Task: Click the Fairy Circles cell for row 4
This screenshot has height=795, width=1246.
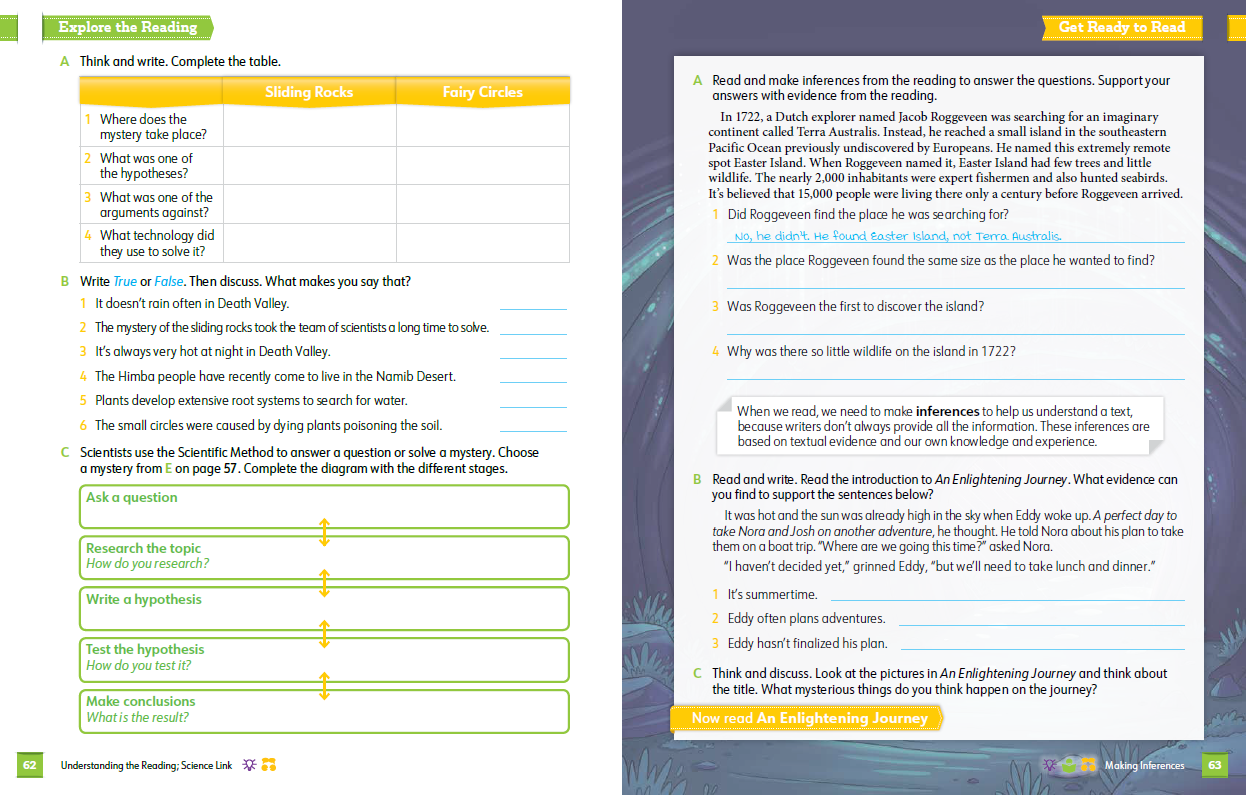Action: (x=482, y=243)
